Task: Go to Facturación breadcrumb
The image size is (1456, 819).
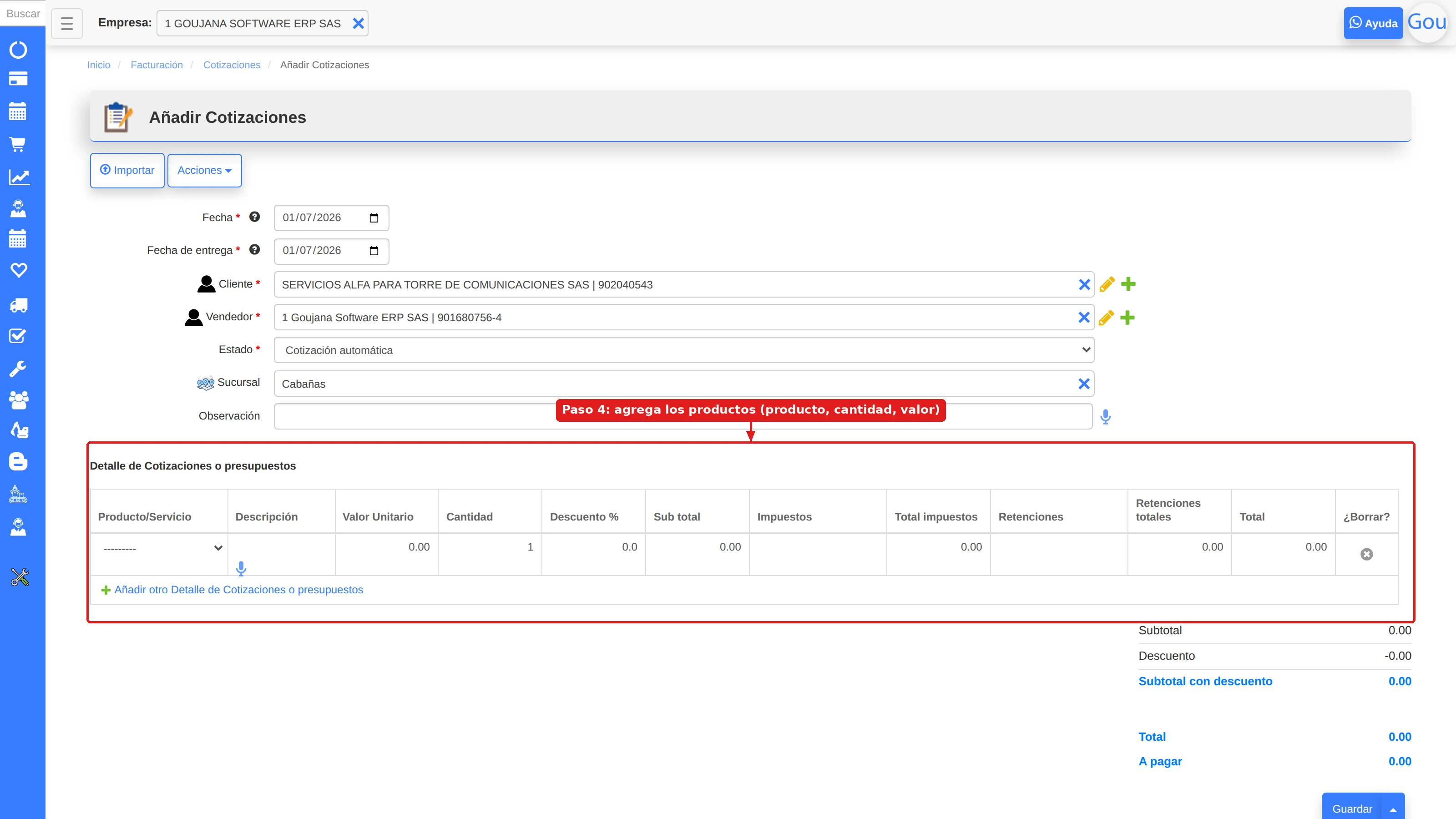Action: pyautogui.click(x=157, y=65)
